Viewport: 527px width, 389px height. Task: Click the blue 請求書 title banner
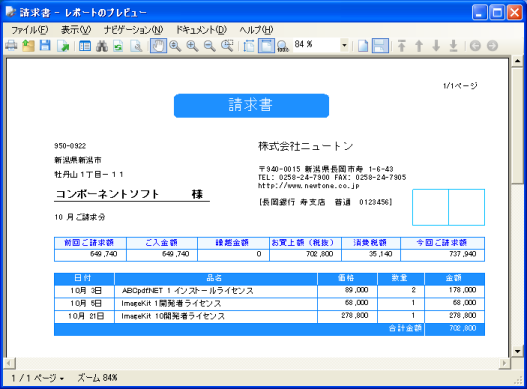[x=251, y=106]
